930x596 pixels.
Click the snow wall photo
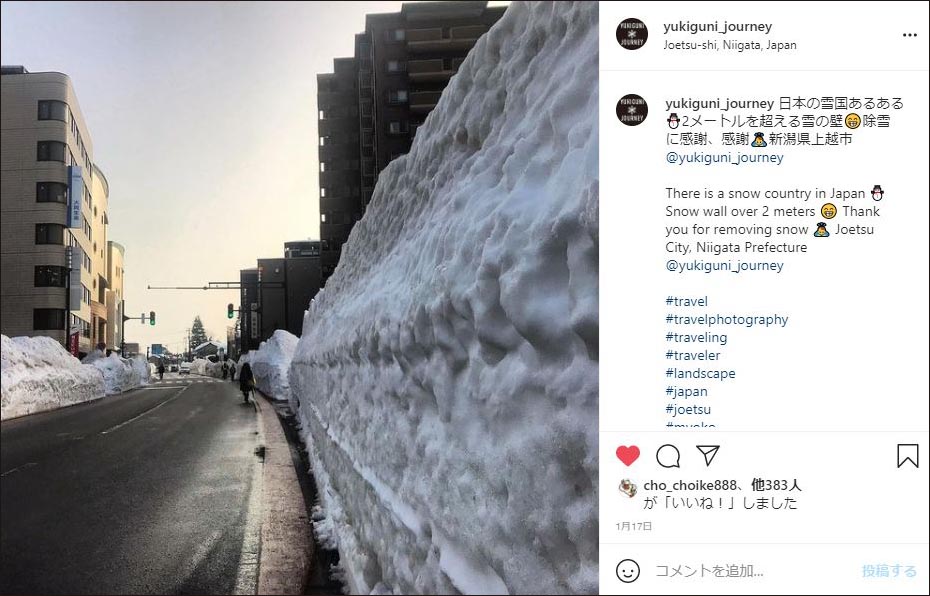[300, 298]
